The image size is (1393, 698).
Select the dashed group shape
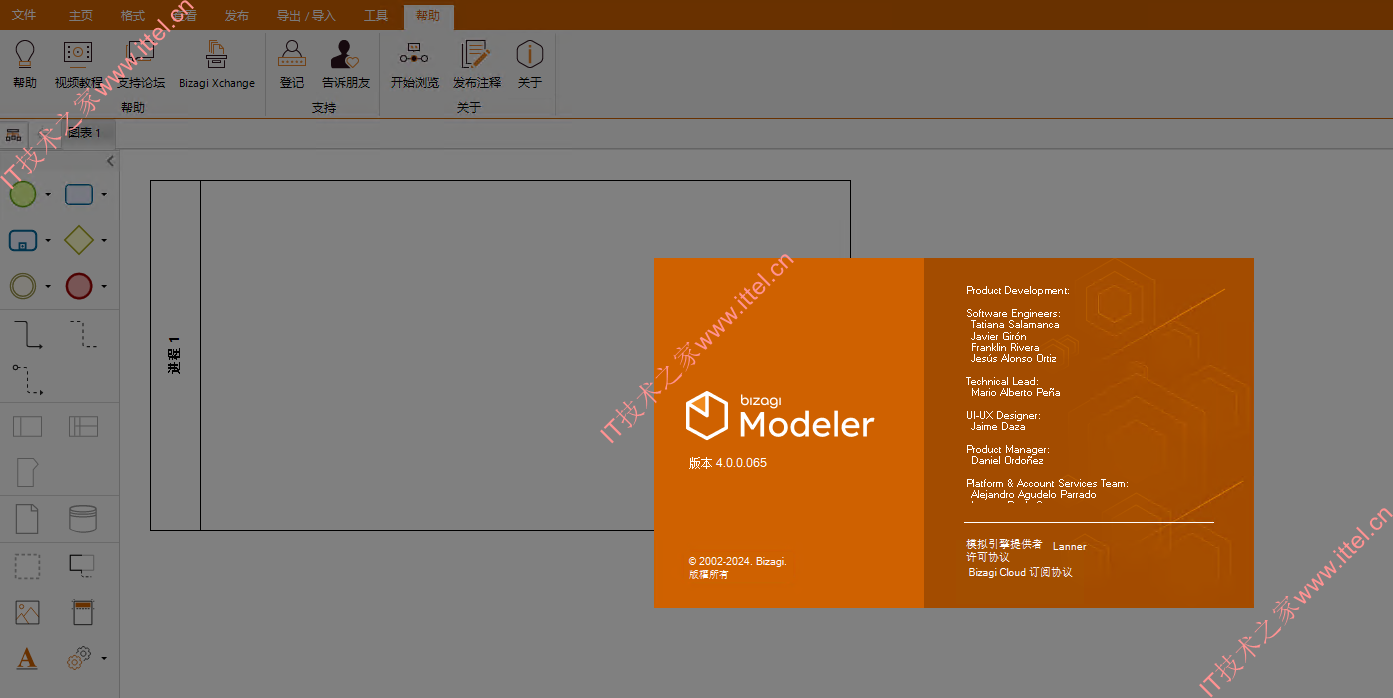click(x=27, y=566)
